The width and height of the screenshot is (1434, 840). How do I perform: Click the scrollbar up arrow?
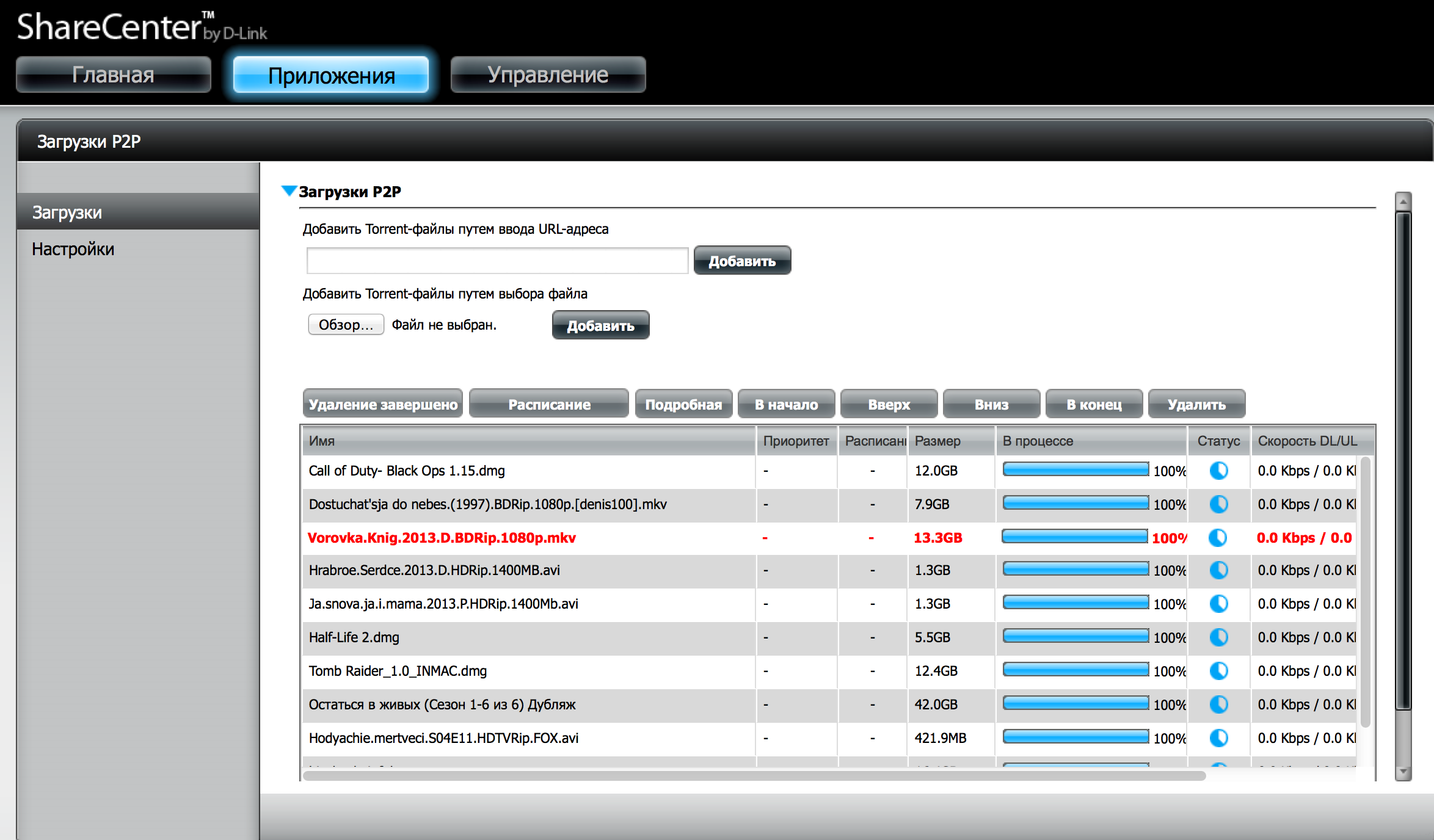click(x=1403, y=201)
